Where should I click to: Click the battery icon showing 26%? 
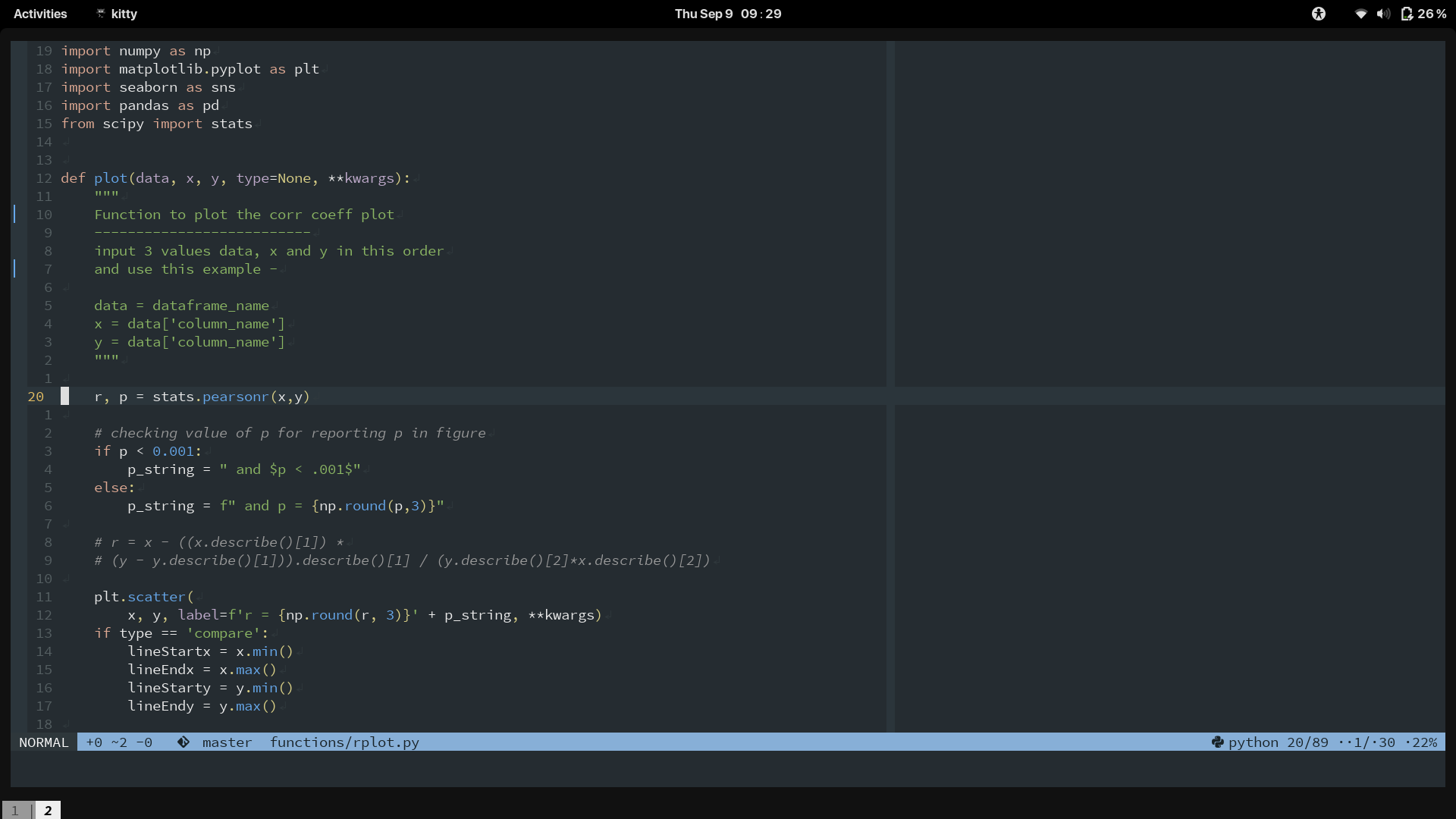point(1407,14)
